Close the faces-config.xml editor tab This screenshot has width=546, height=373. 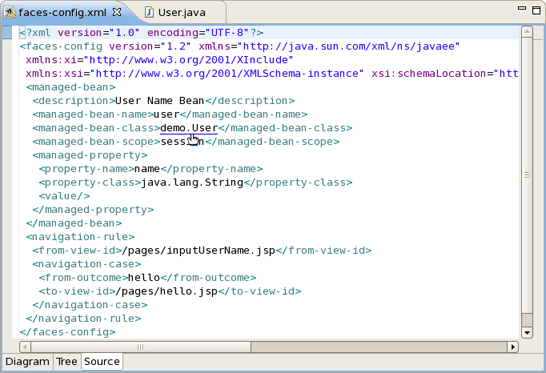click(117, 12)
